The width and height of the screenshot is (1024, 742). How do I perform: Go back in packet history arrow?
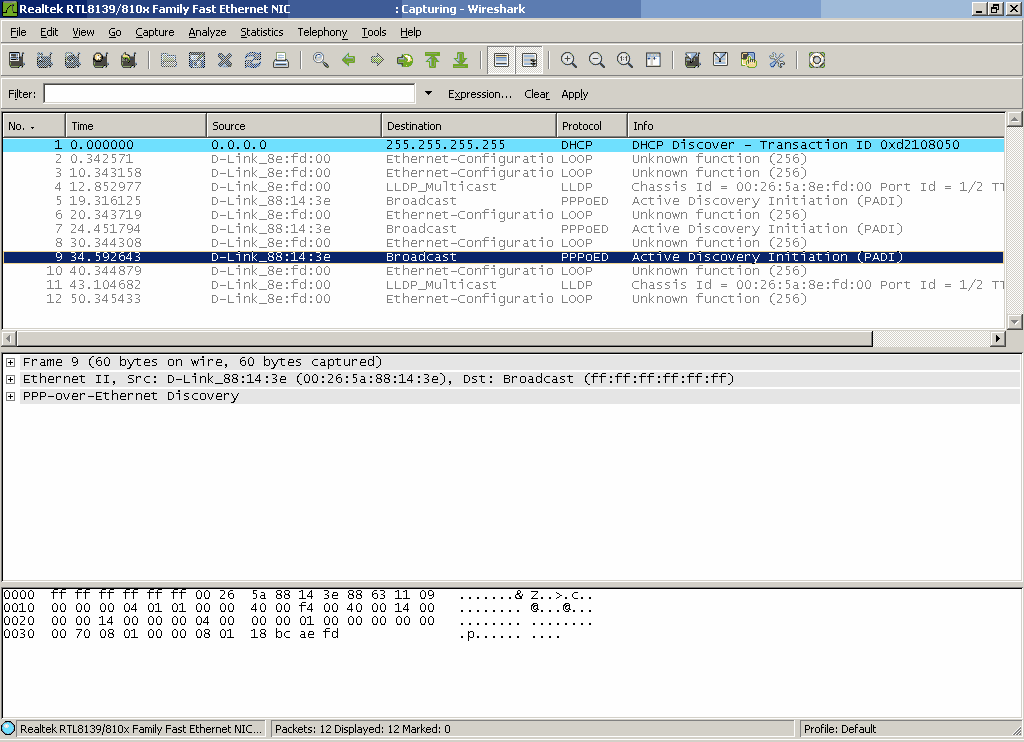349,60
